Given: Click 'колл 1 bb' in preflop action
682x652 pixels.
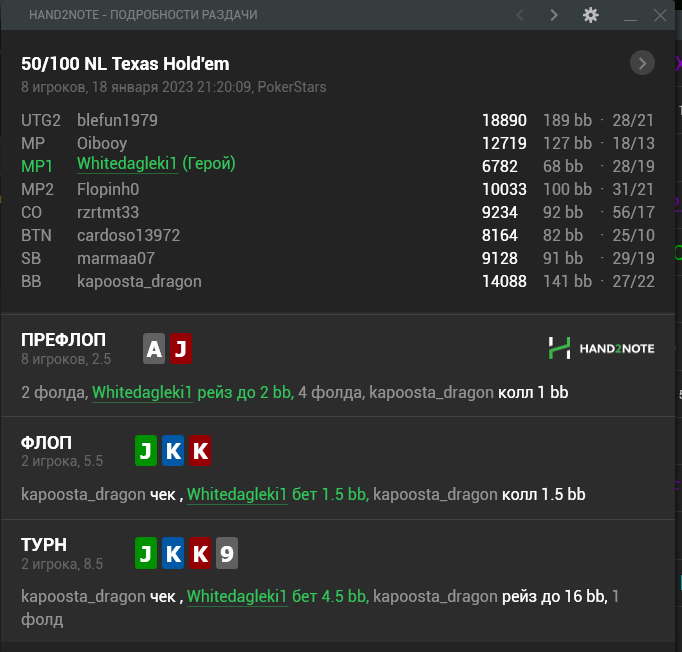Looking at the screenshot, I should (x=533, y=393).
